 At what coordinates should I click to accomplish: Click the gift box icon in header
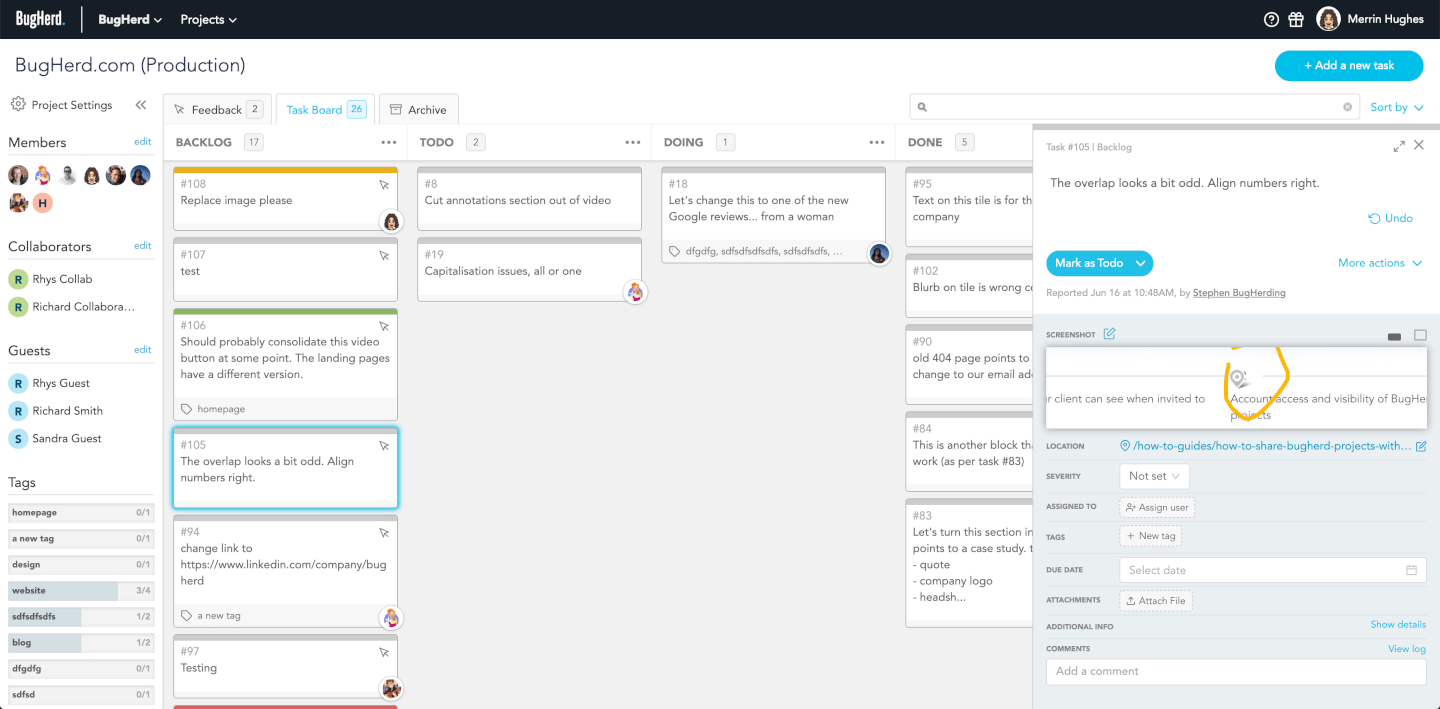pos(1296,19)
